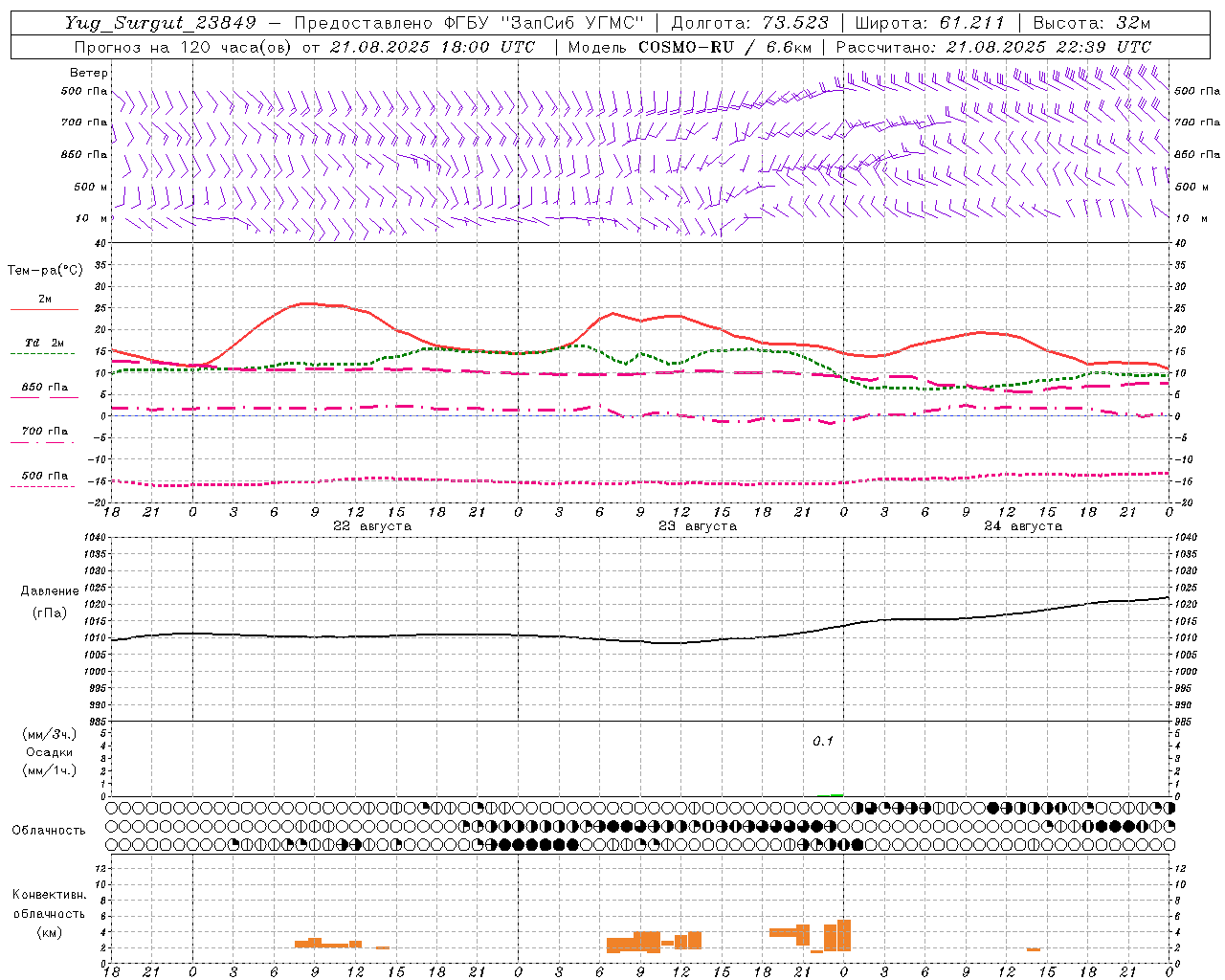Screen dimensions: 1225x980
Task: Click the 500 гПа temperature legend entry
Action: (45, 476)
